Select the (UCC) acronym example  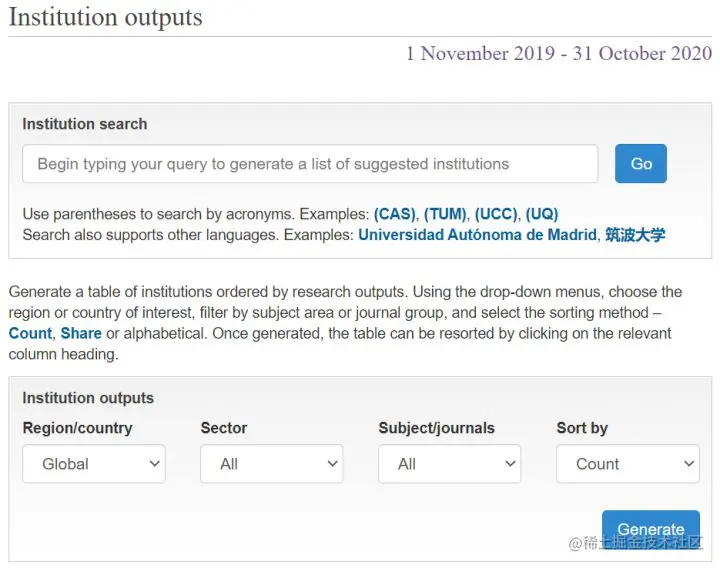[x=496, y=214]
